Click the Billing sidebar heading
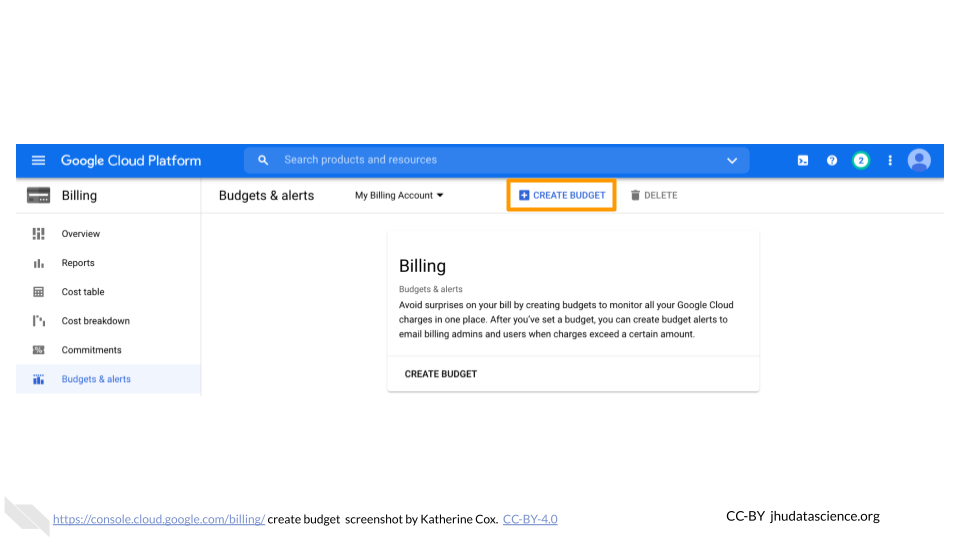The height and width of the screenshot is (540, 960). (x=80, y=195)
